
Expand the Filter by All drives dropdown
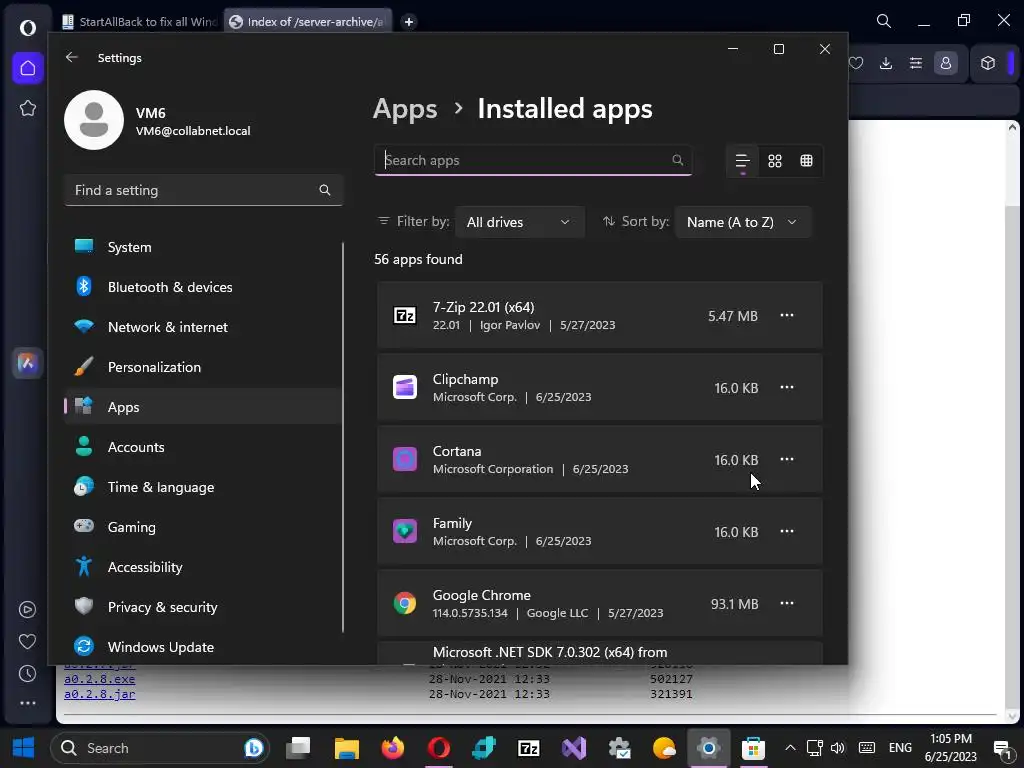coord(519,222)
